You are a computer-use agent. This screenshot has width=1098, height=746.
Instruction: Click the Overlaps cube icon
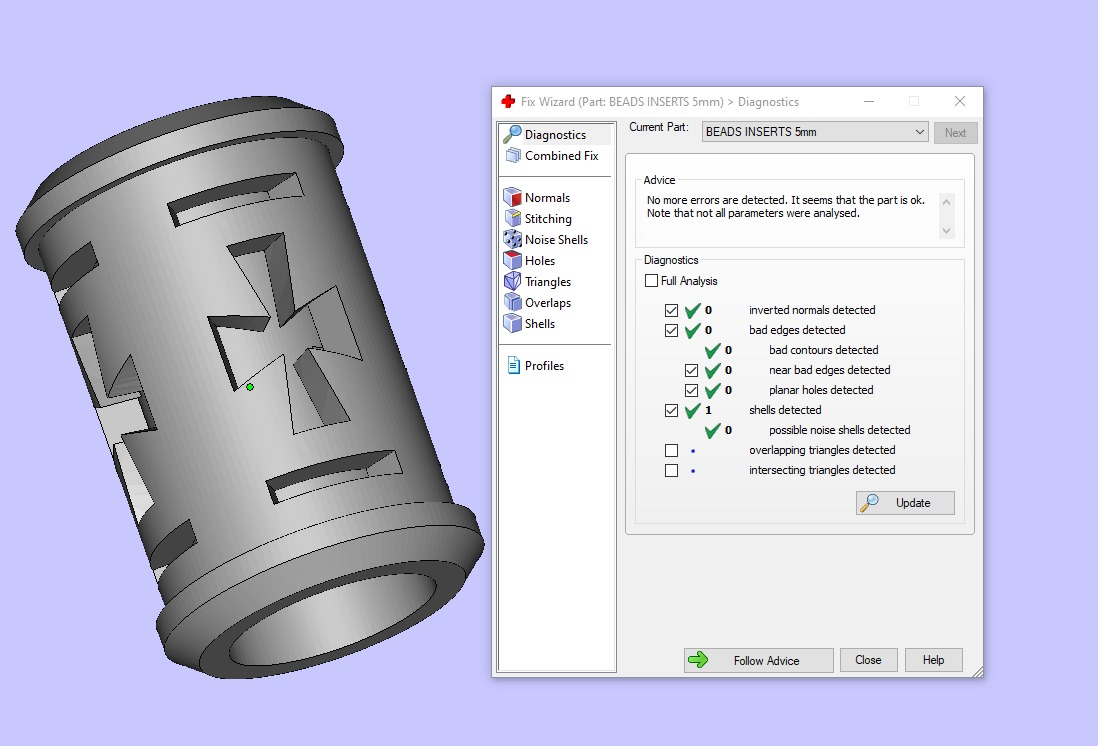513,303
